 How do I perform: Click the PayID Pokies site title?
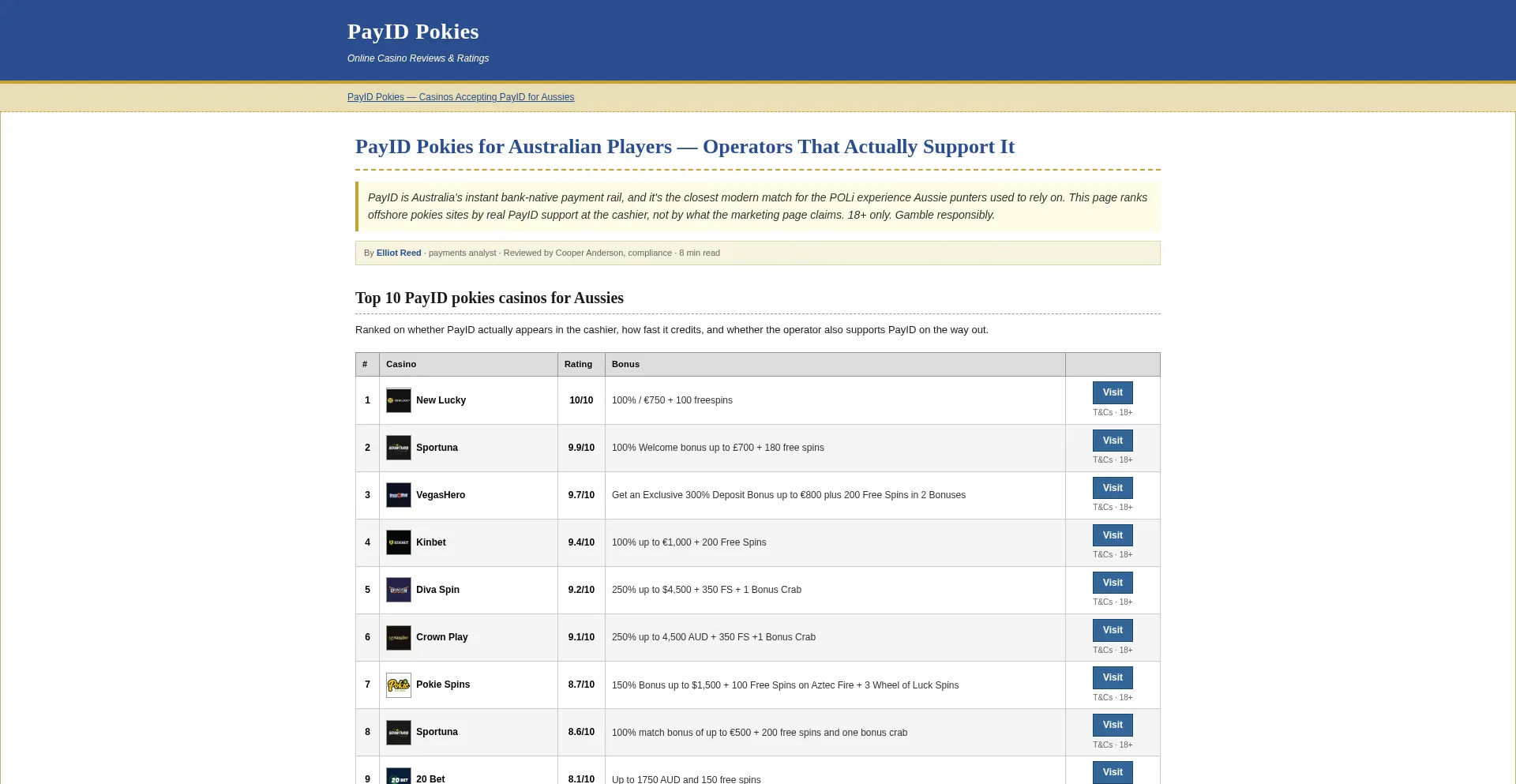[413, 32]
